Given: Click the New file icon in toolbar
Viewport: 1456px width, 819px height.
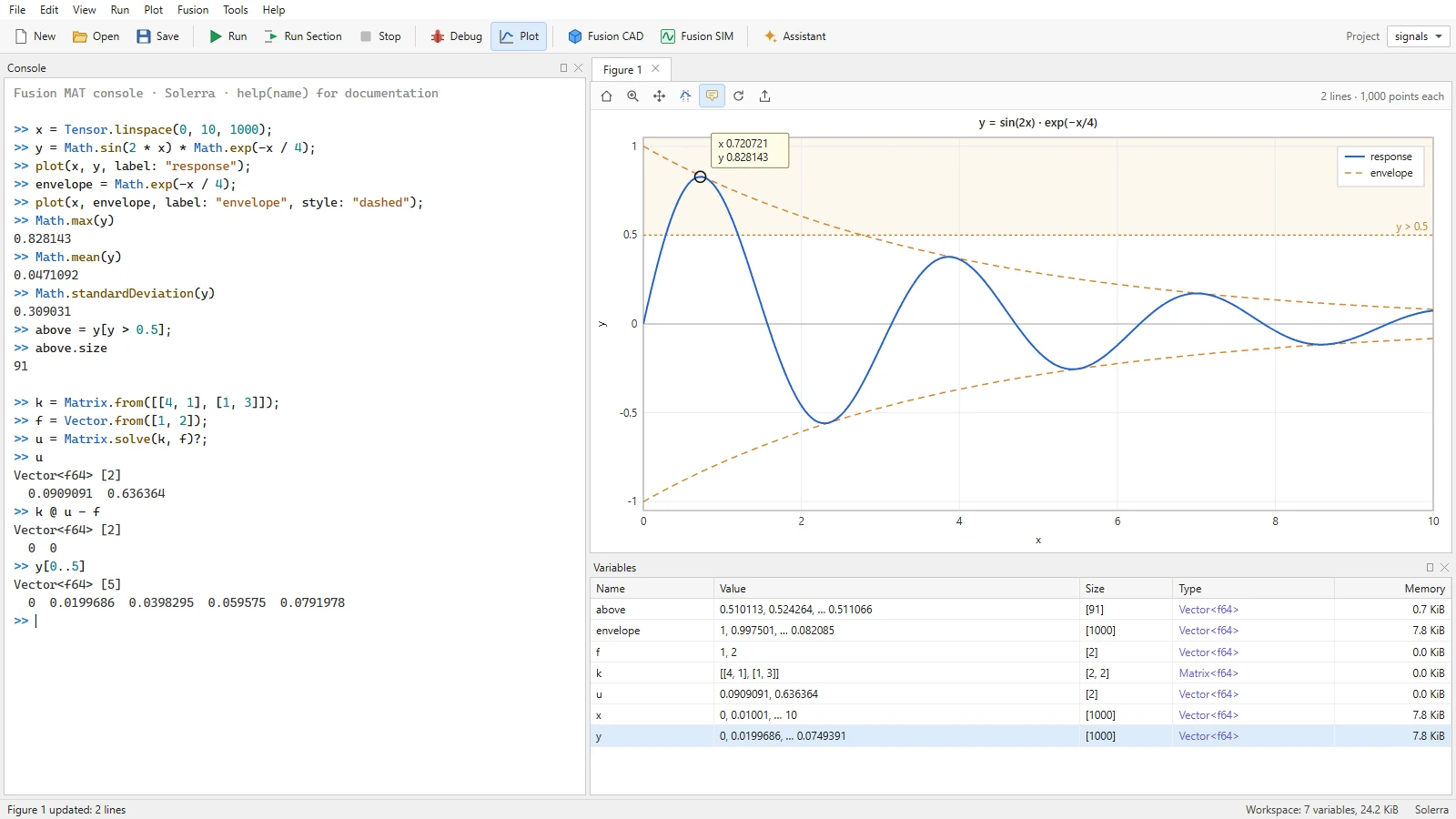Looking at the screenshot, I should pyautogui.click(x=35, y=36).
